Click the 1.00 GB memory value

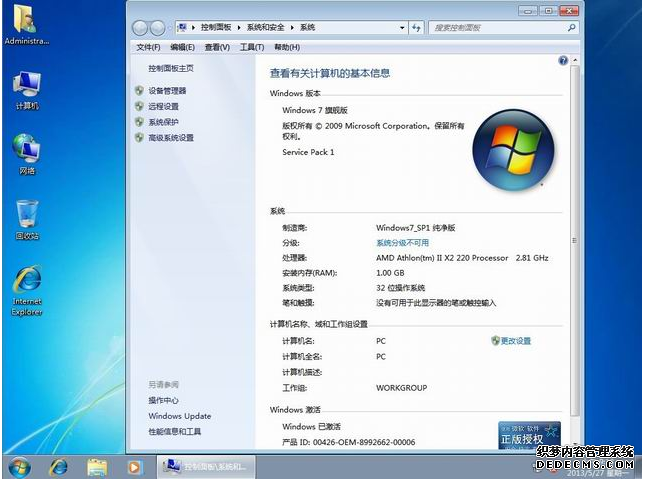coord(390,273)
